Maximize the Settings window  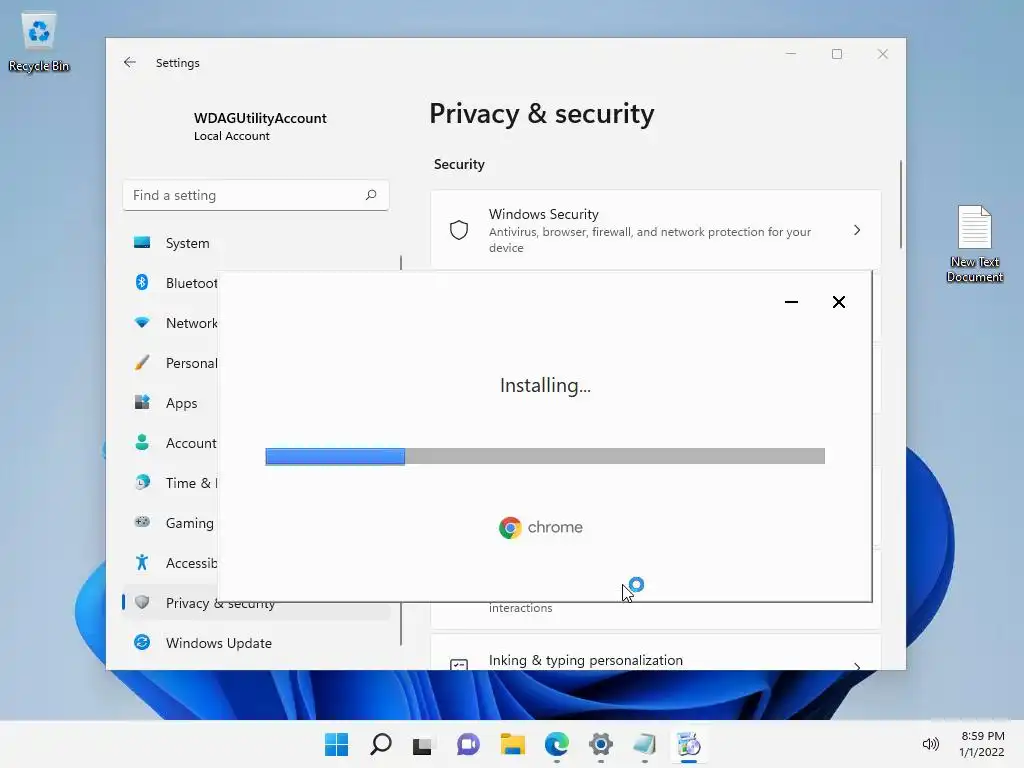(837, 54)
